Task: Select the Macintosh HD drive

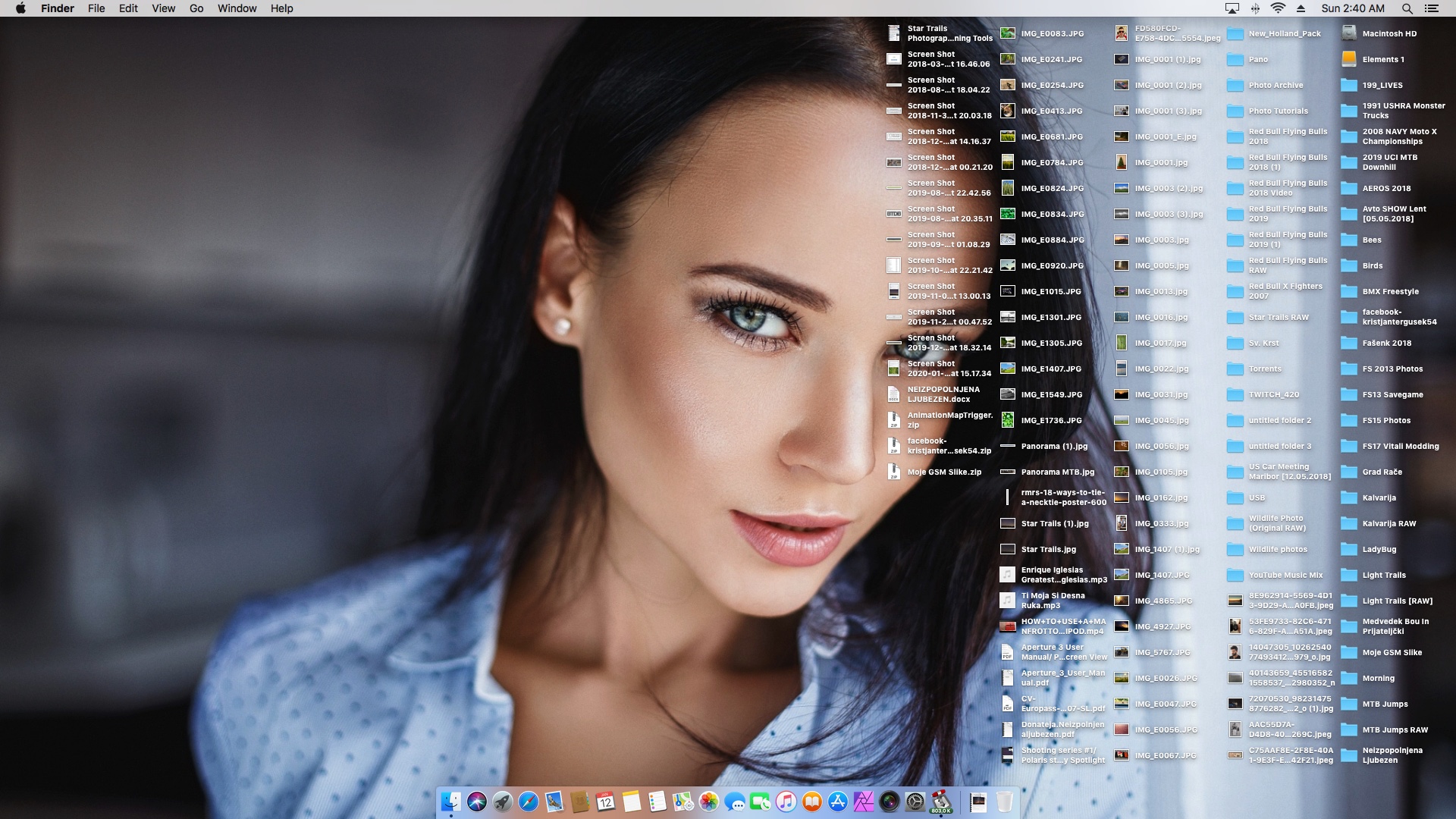Action: 1379,33
